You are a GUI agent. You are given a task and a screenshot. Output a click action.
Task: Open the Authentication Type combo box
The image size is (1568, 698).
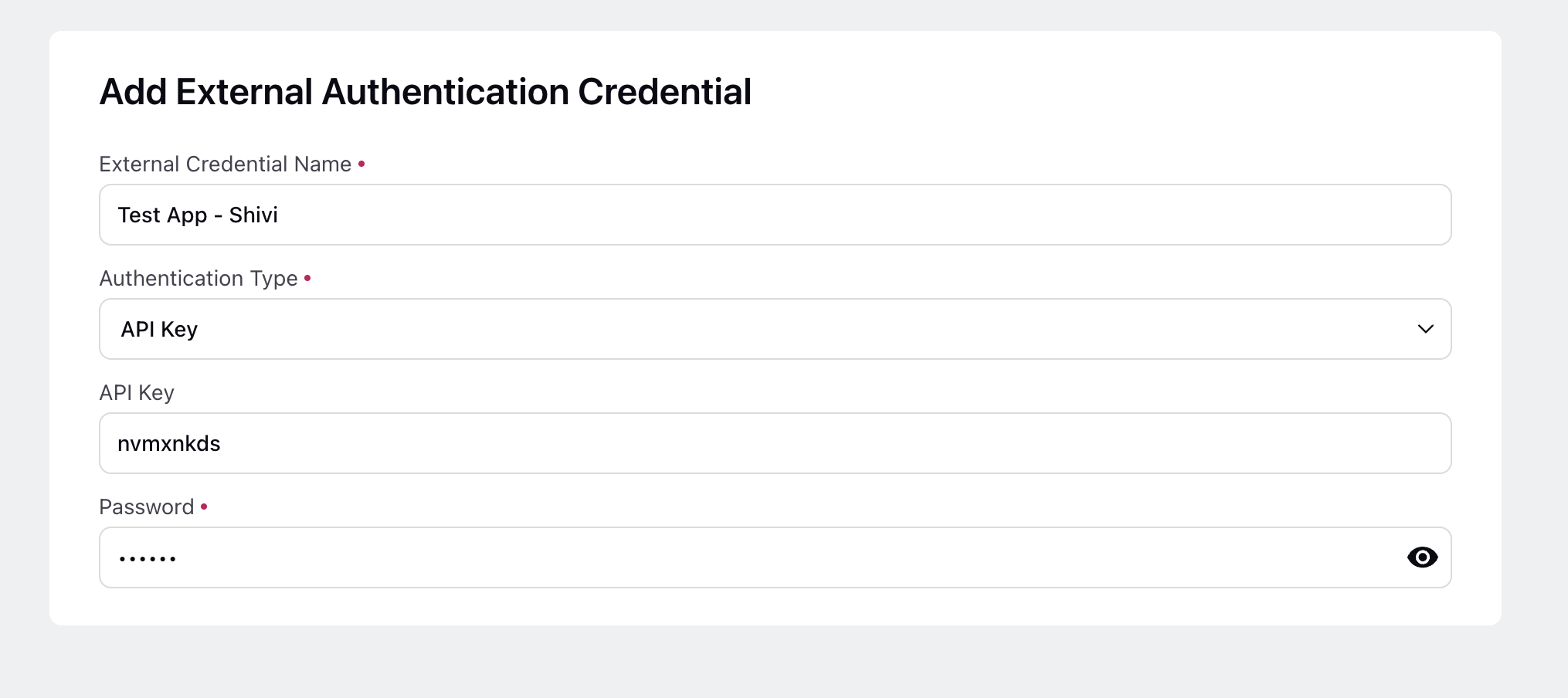[775, 329]
